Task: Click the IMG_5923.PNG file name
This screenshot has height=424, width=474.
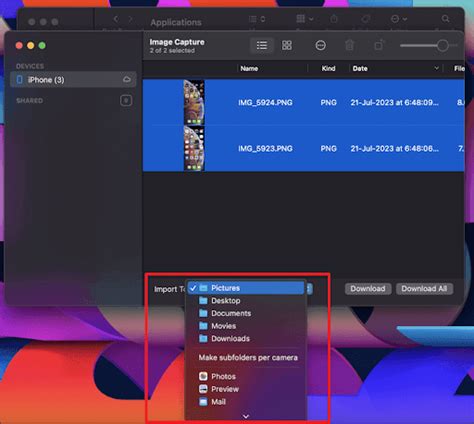Action: click(x=265, y=148)
